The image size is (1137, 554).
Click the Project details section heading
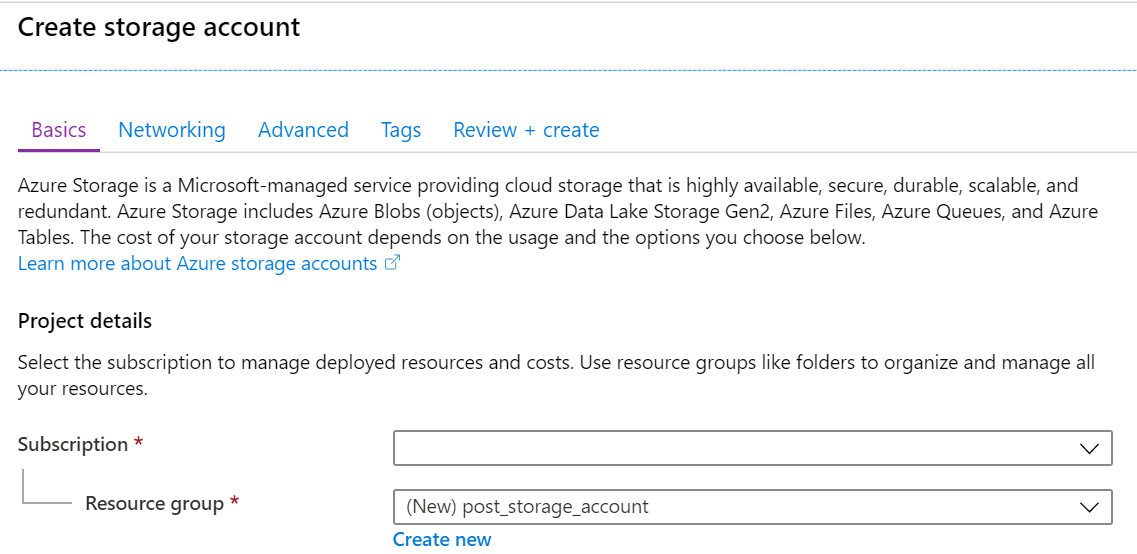click(x=85, y=321)
